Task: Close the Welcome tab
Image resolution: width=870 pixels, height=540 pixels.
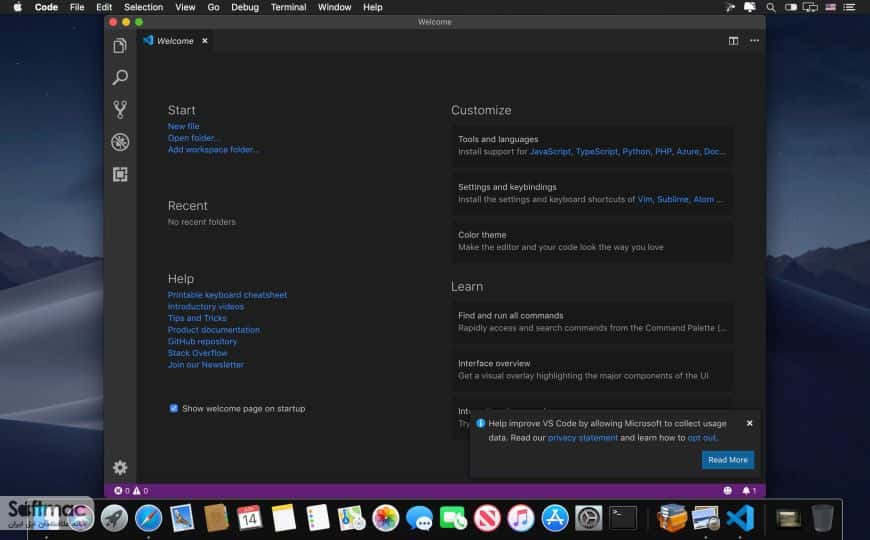Action: [205, 41]
